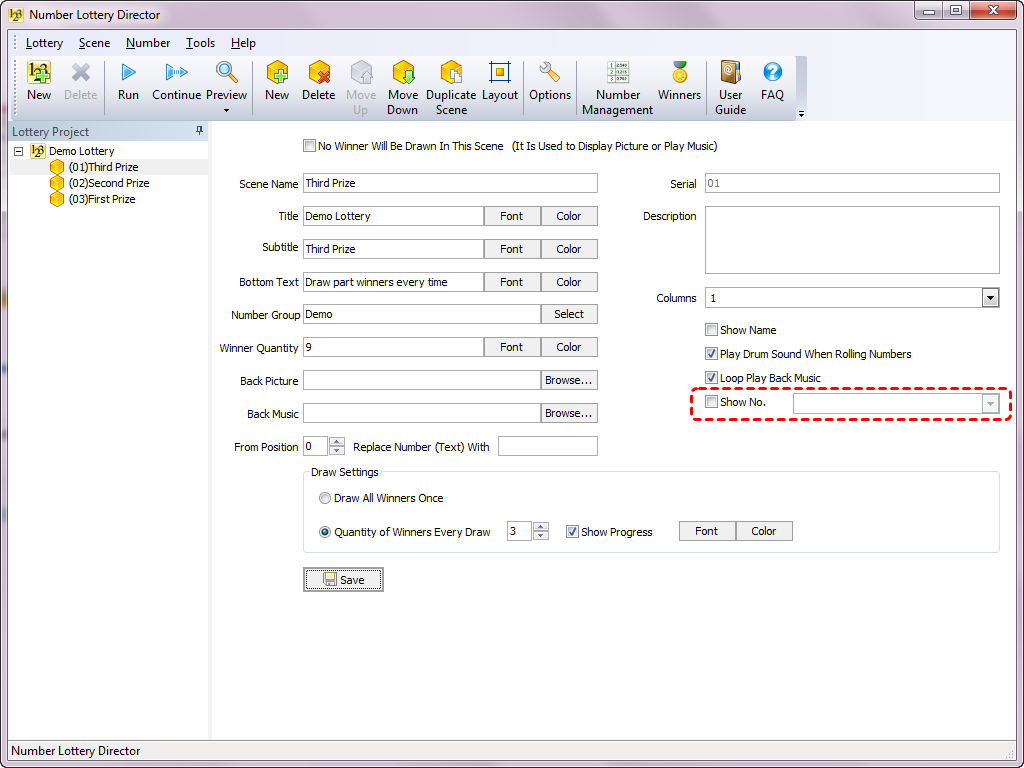Click the Save button
Screen dimensions: 1024x768
tap(343, 580)
